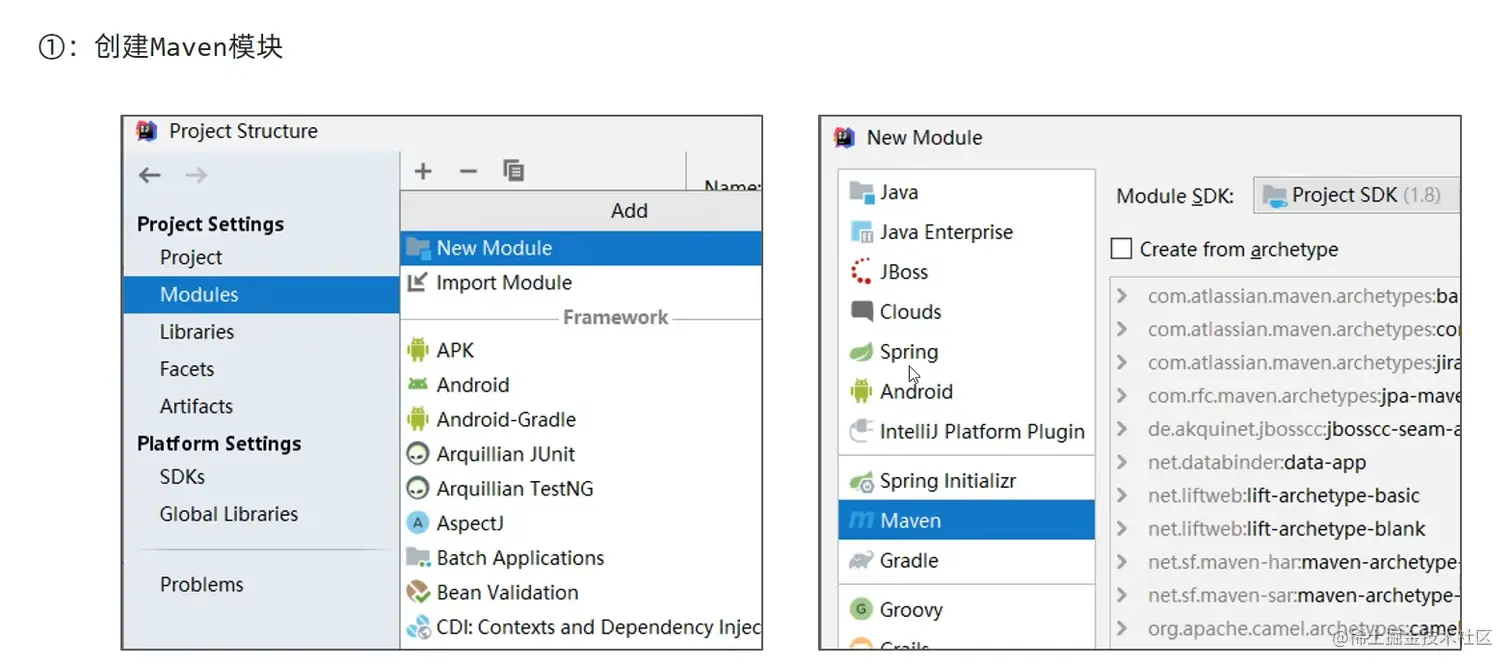
Task: Click the New Module folder icon
Action: click(x=418, y=248)
